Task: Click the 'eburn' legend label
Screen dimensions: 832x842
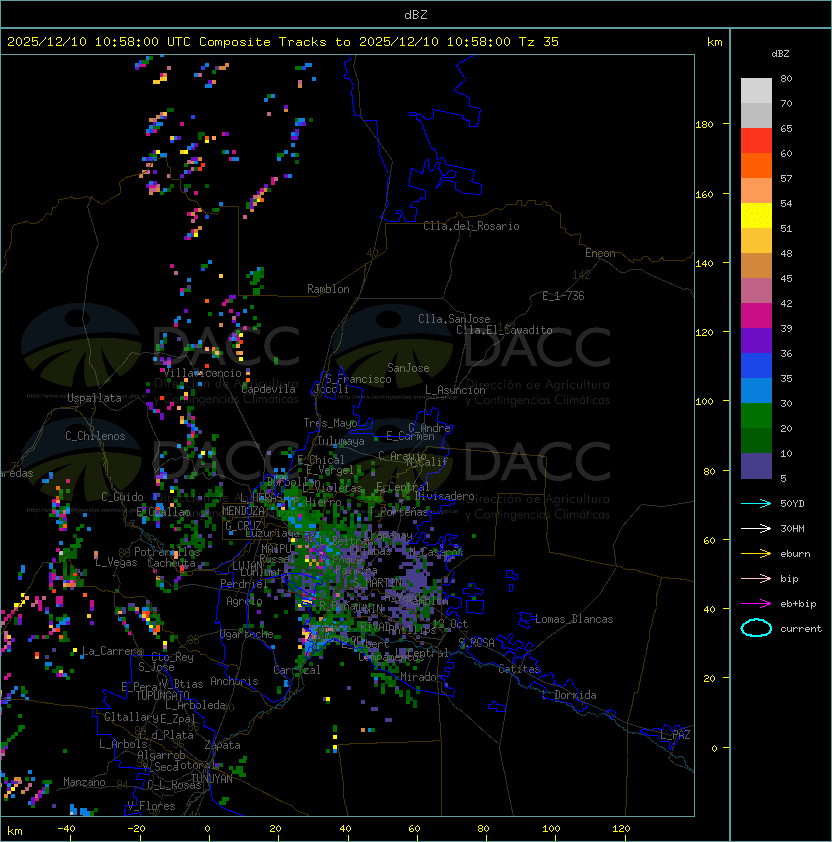Action: pyautogui.click(x=795, y=554)
